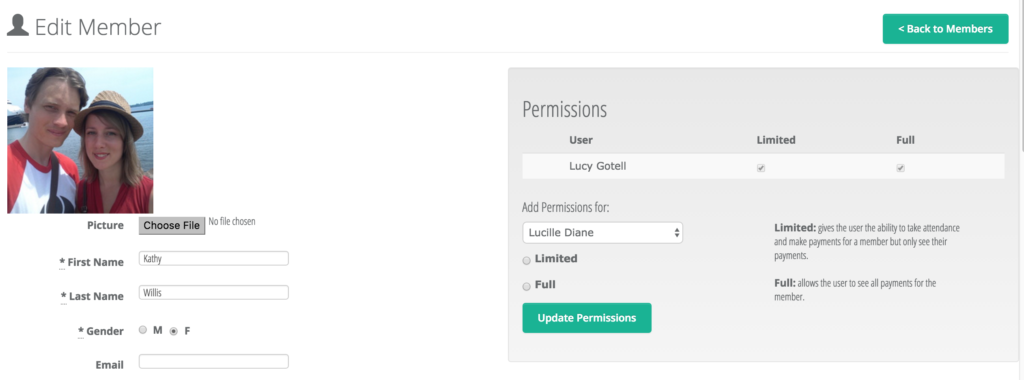Click the First Name input field

click(214, 259)
